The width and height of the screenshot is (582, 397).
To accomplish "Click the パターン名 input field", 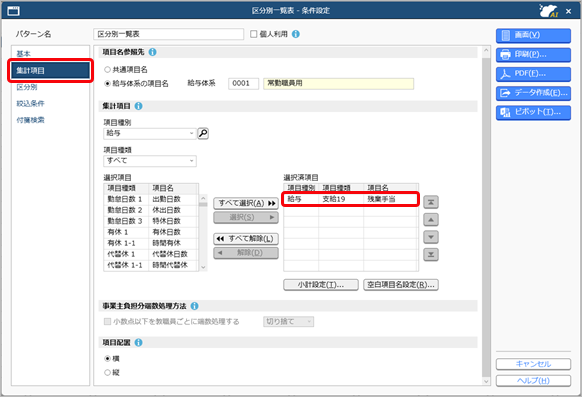I will 169,34.
